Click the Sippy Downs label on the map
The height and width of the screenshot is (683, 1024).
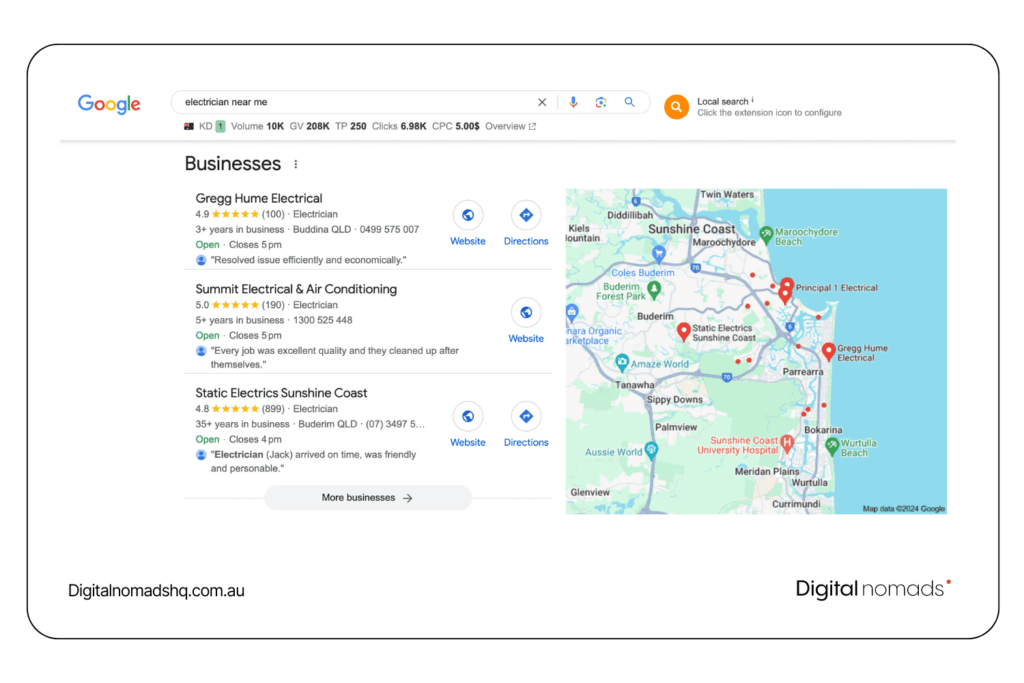[675, 400]
